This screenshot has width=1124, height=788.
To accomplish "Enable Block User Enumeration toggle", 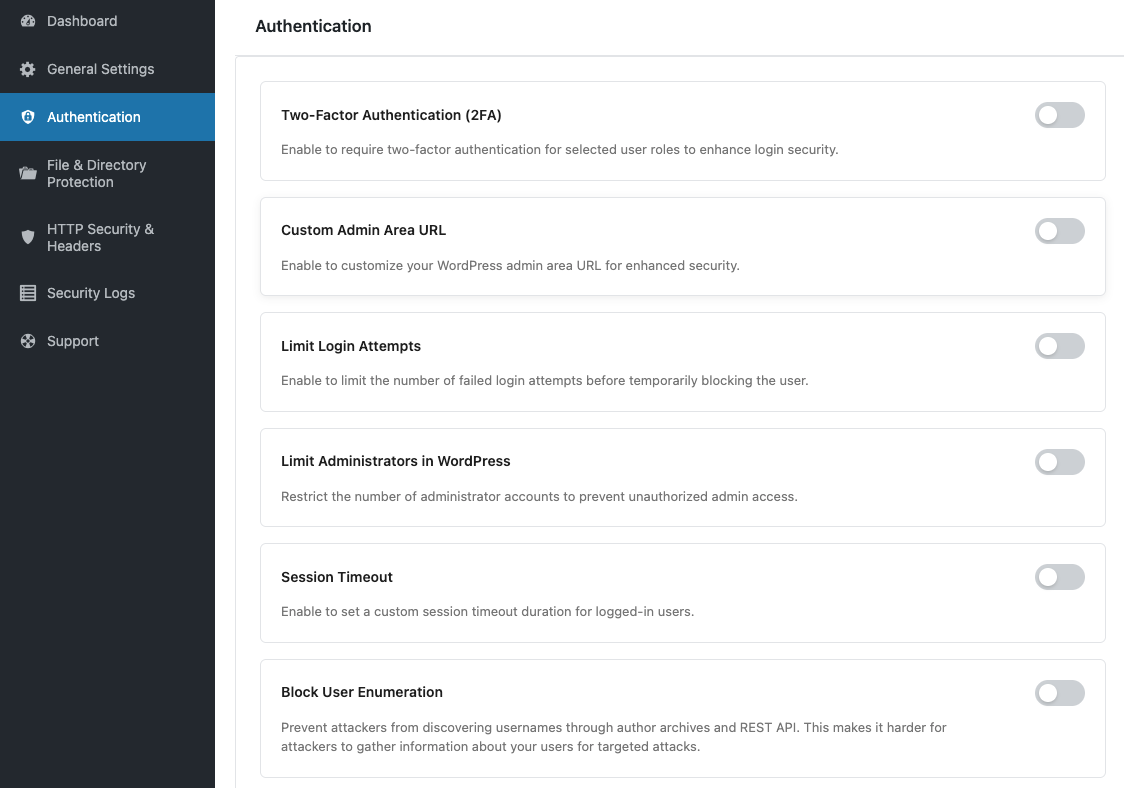I will [x=1059, y=693].
